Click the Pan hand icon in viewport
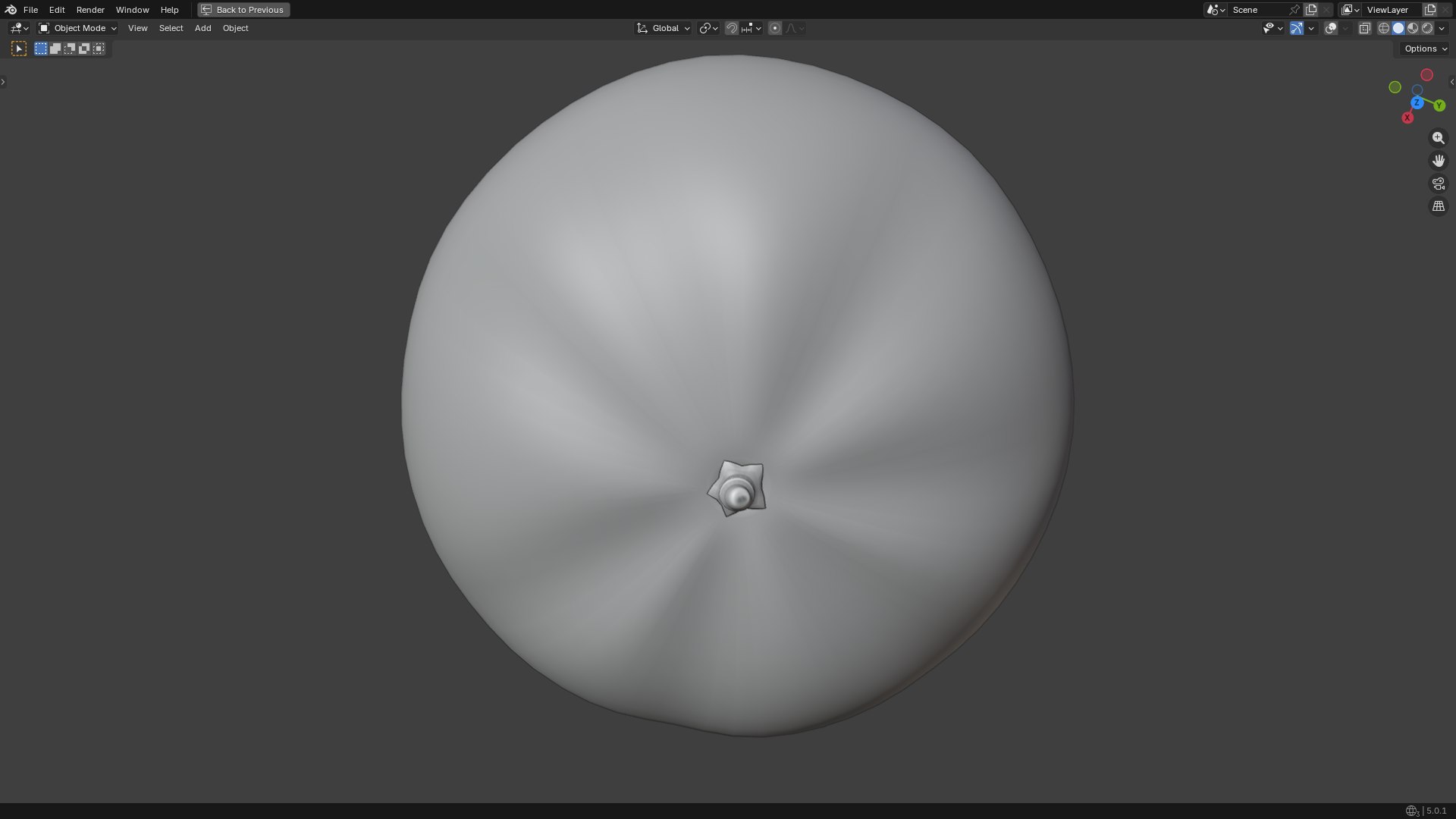1456x819 pixels. point(1438,161)
